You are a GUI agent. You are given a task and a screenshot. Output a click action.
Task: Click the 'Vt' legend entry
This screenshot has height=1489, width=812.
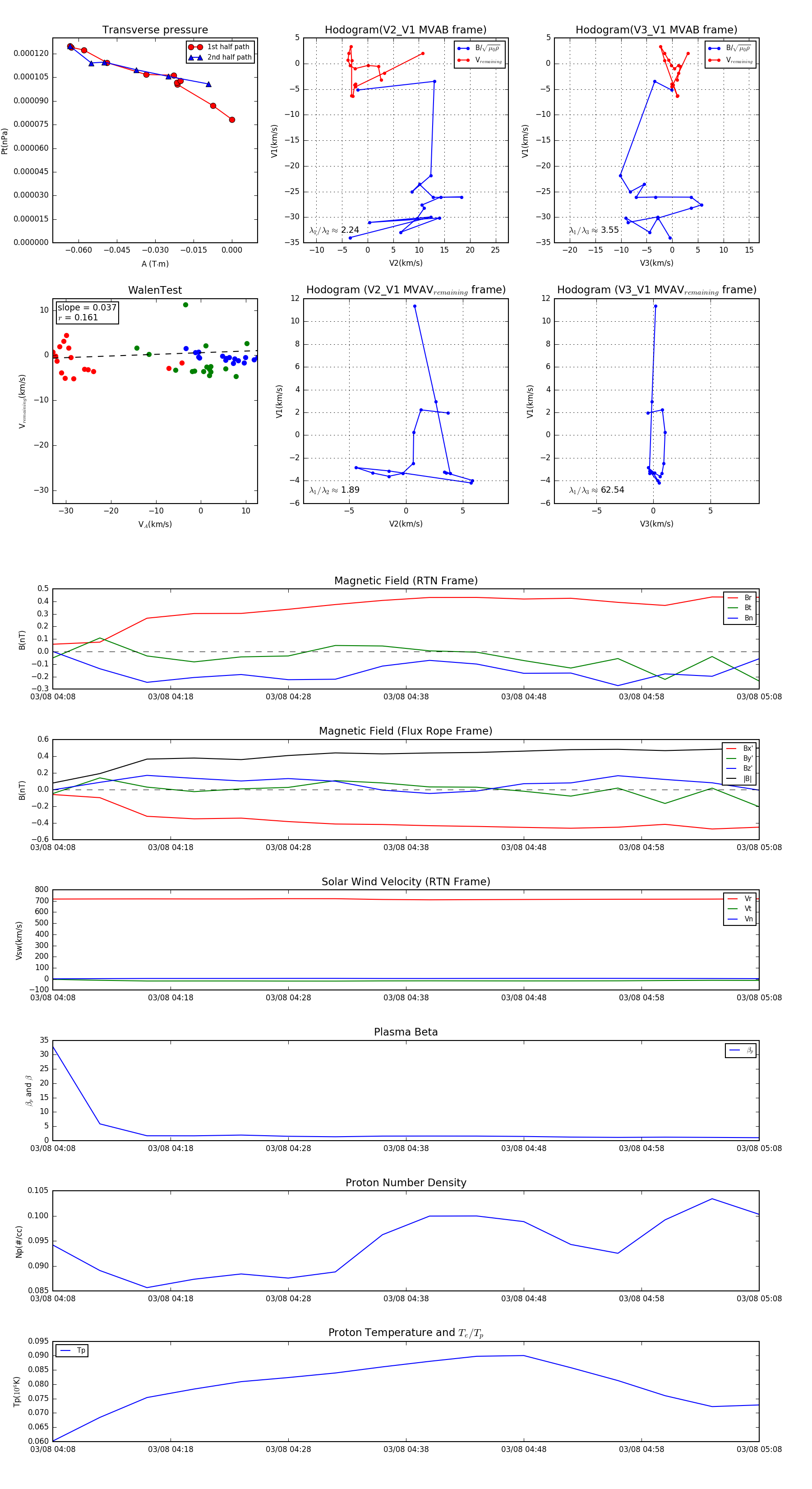(740, 909)
